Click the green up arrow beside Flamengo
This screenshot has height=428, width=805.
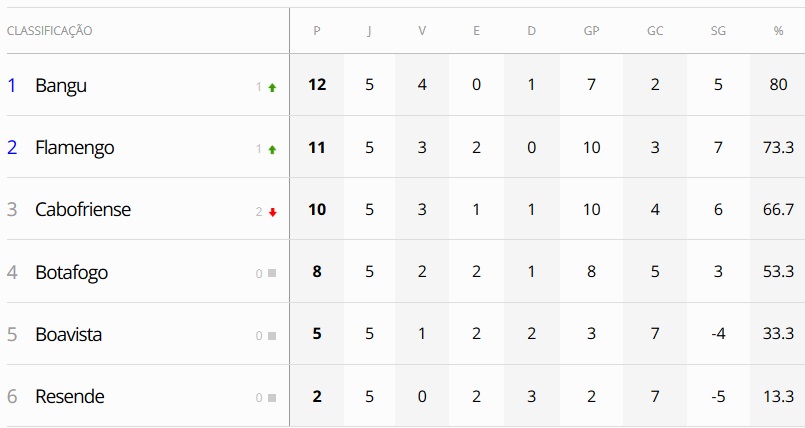272,149
